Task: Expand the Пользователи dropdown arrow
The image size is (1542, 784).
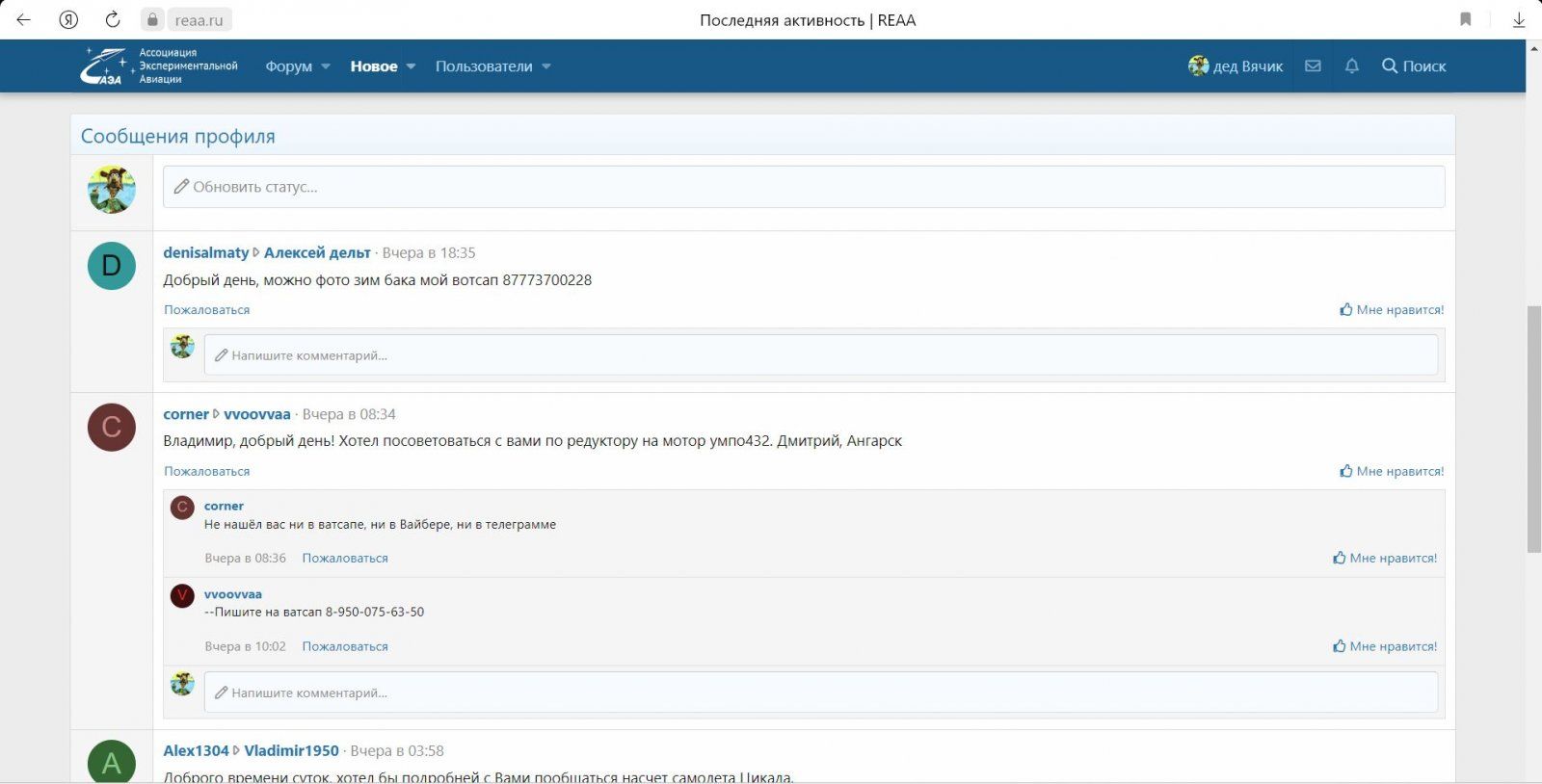Action: pos(546,66)
